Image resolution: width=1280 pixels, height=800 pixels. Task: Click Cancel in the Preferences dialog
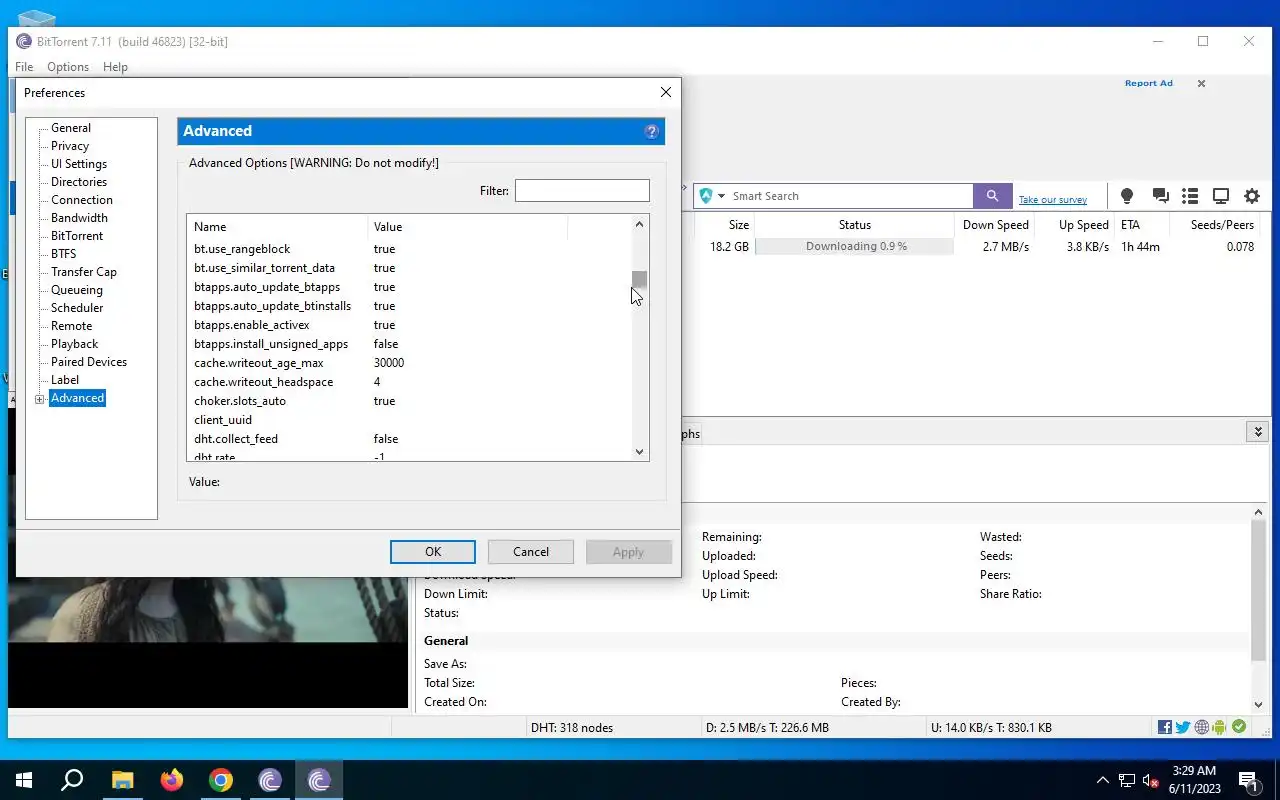pos(531,552)
